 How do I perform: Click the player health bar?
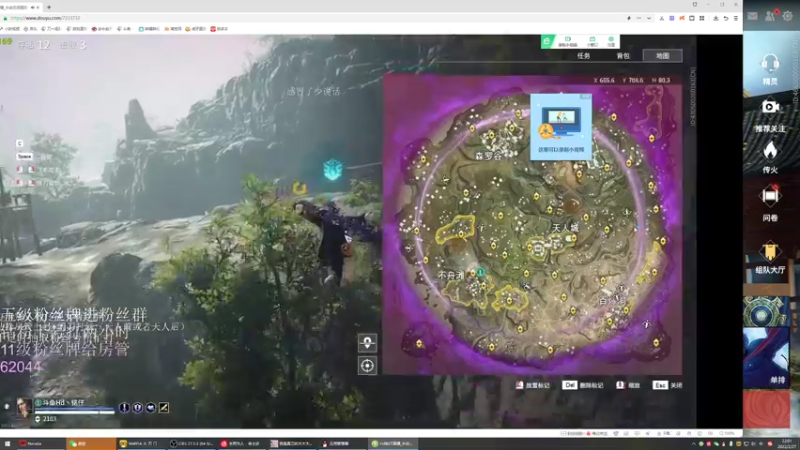pyautogui.click(x=74, y=411)
